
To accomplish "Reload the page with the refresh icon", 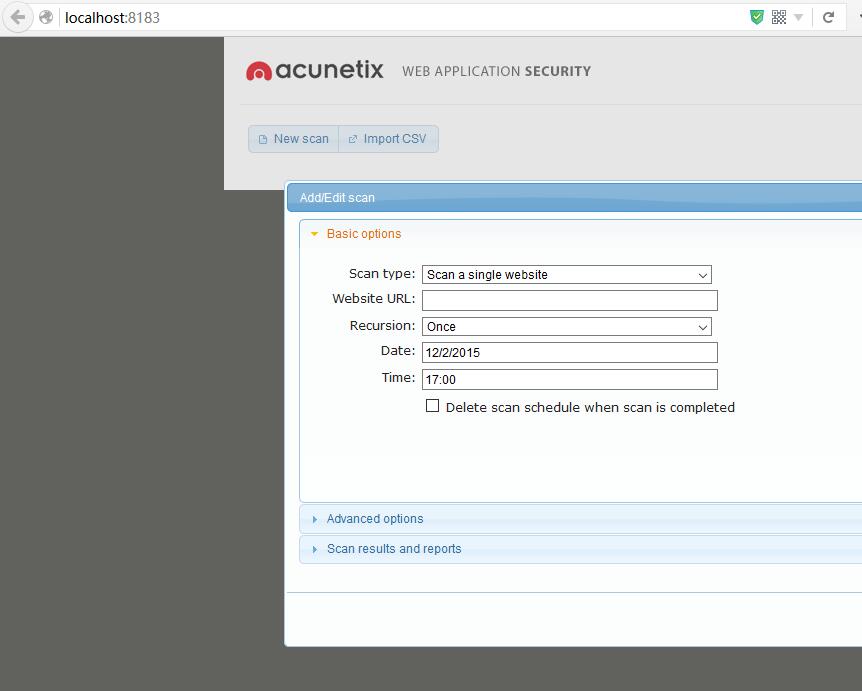I will click(x=828, y=17).
